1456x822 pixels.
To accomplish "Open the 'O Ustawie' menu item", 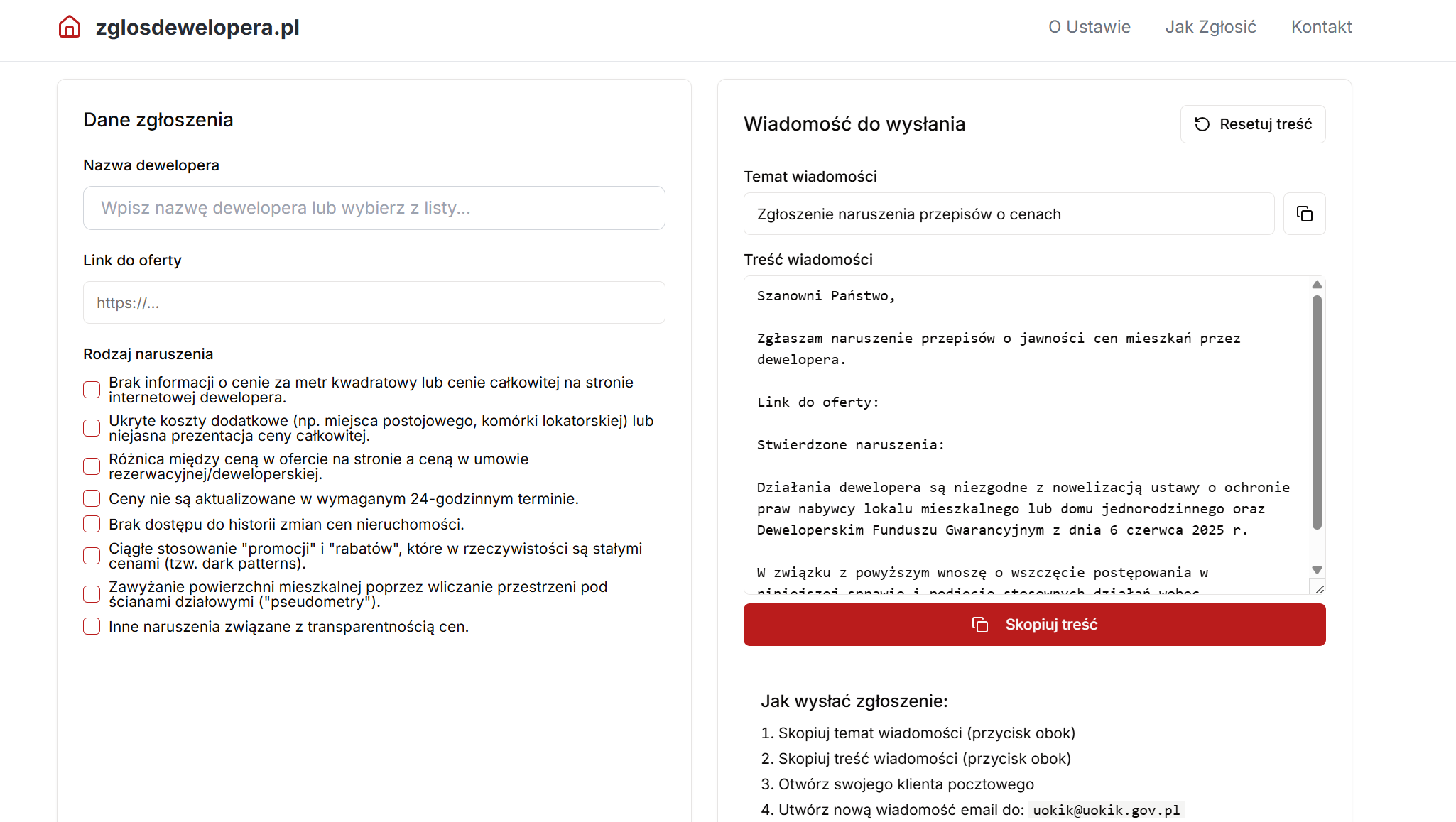I will click(1089, 27).
